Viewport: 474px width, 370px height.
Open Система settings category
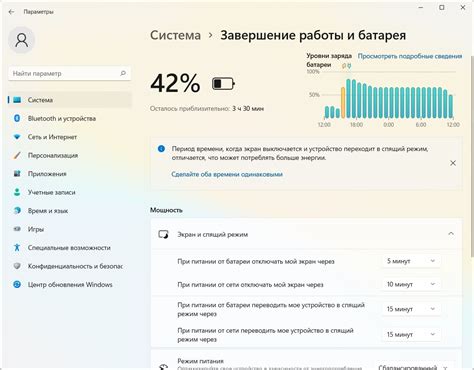point(70,100)
